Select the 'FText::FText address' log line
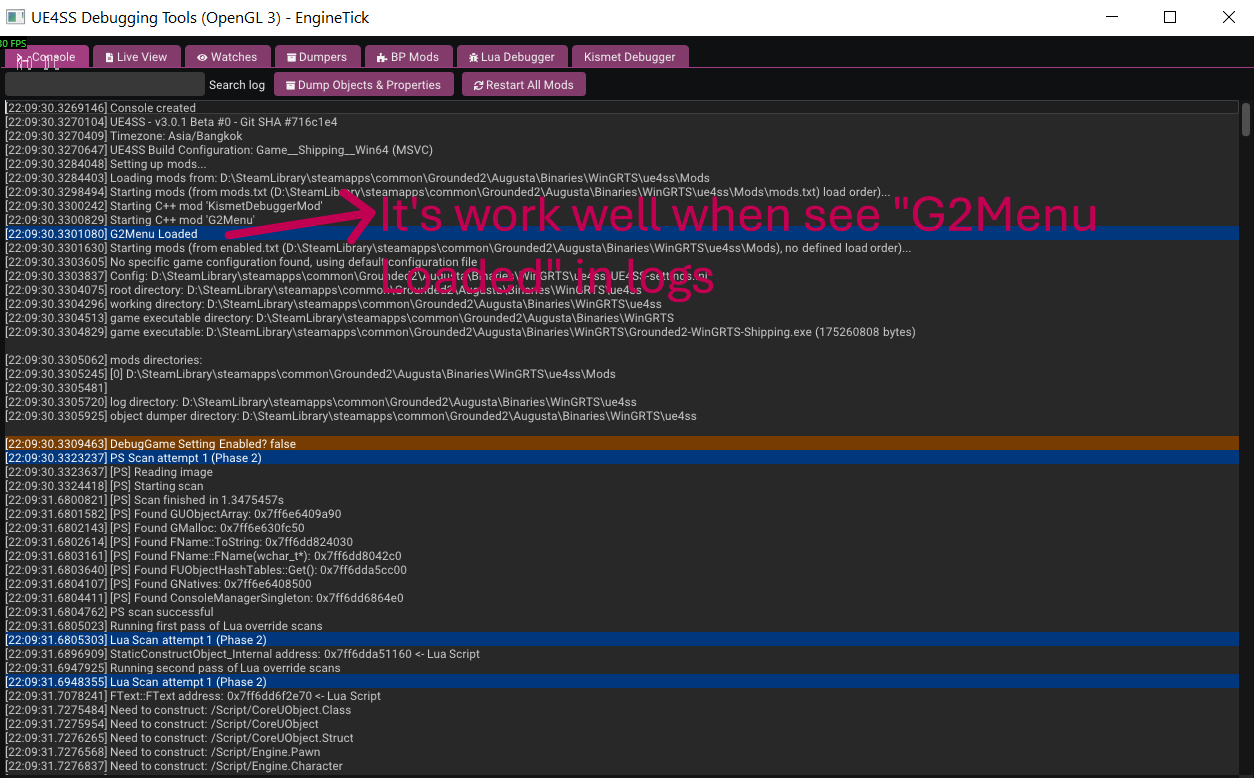The height and width of the screenshot is (778, 1254). pyautogui.click(x=621, y=696)
